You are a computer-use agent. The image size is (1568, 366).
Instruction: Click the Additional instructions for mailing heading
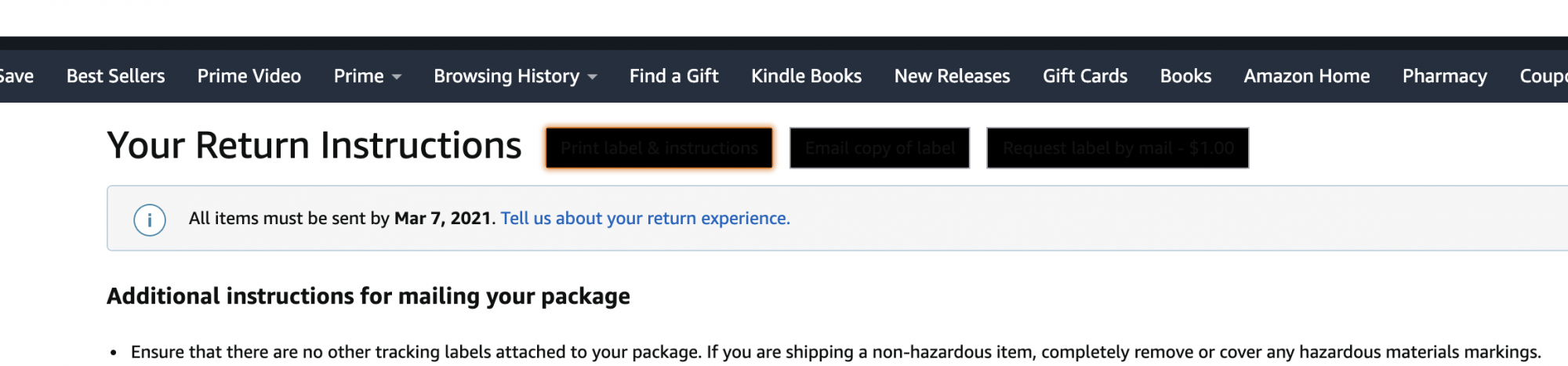368,296
